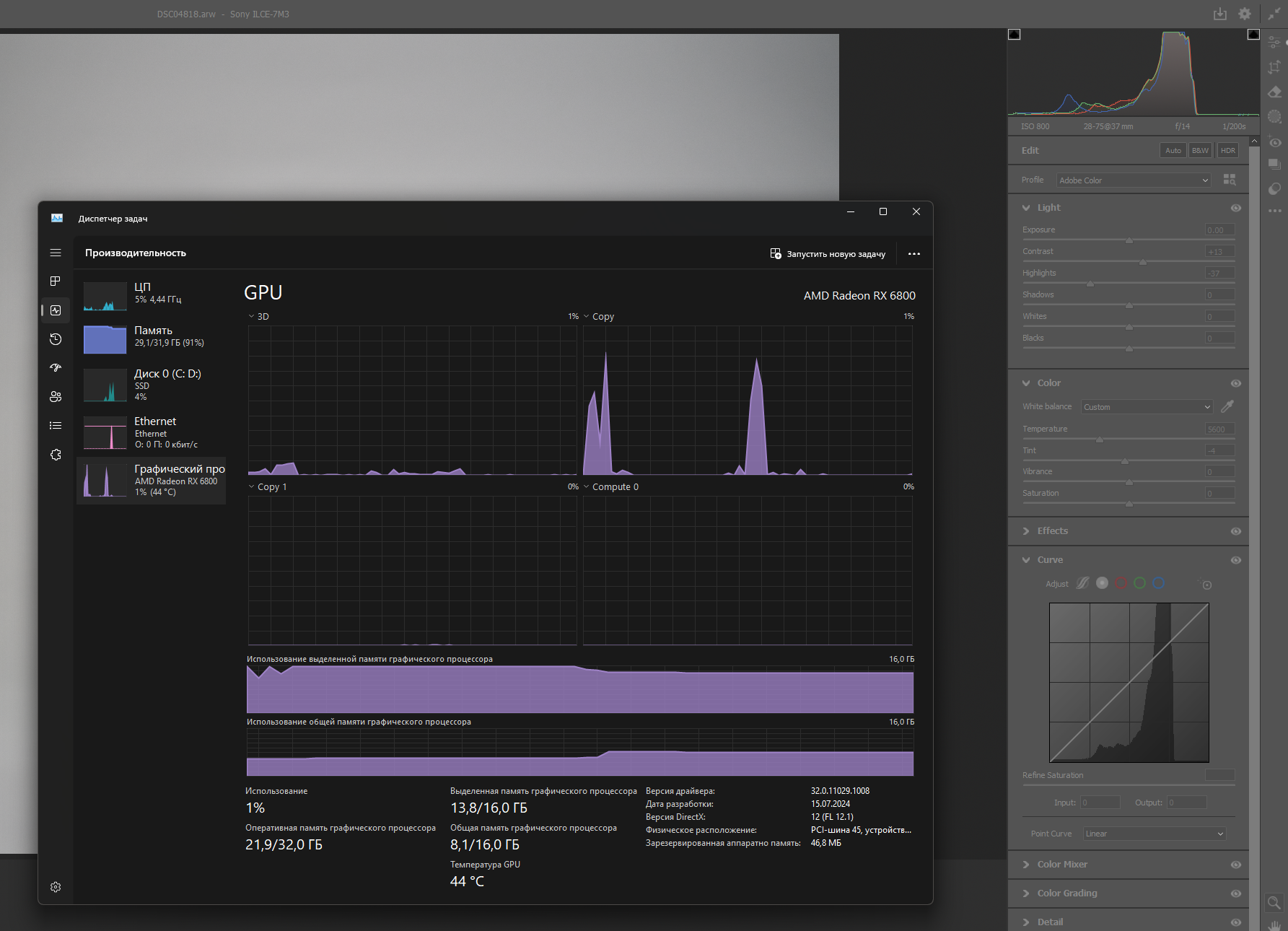Open the App history sidebar icon

[x=56, y=339]
